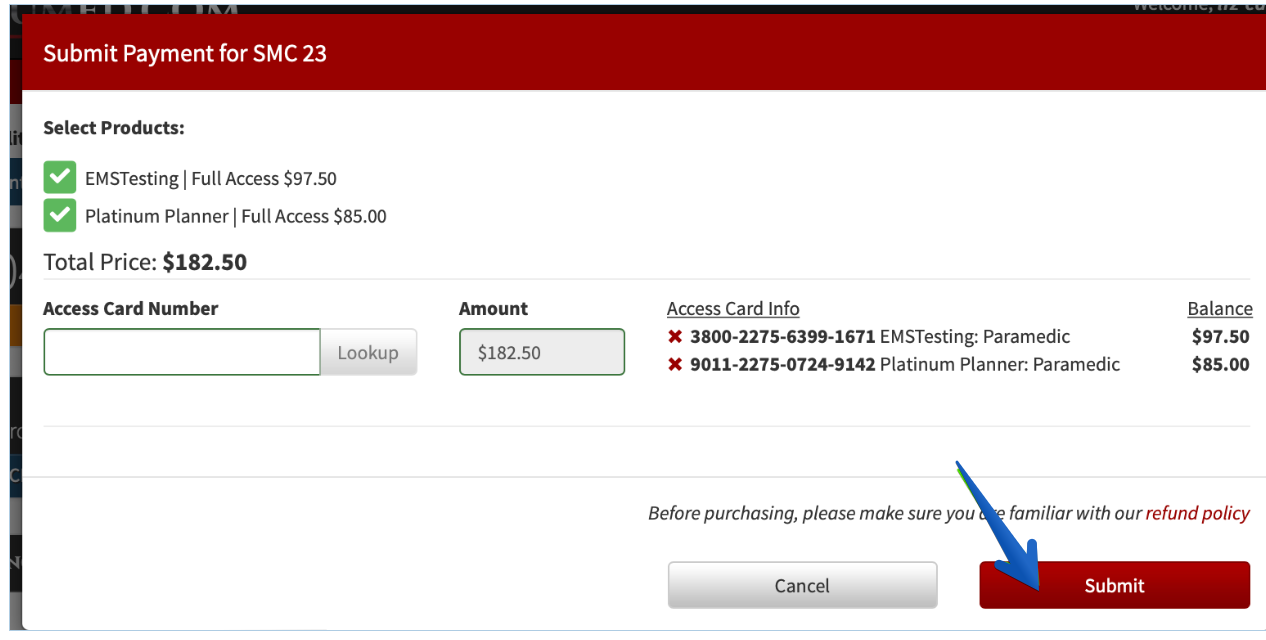1266x640 pixels.
Task: Click the Balance column heading
Action: point(1220,309)
